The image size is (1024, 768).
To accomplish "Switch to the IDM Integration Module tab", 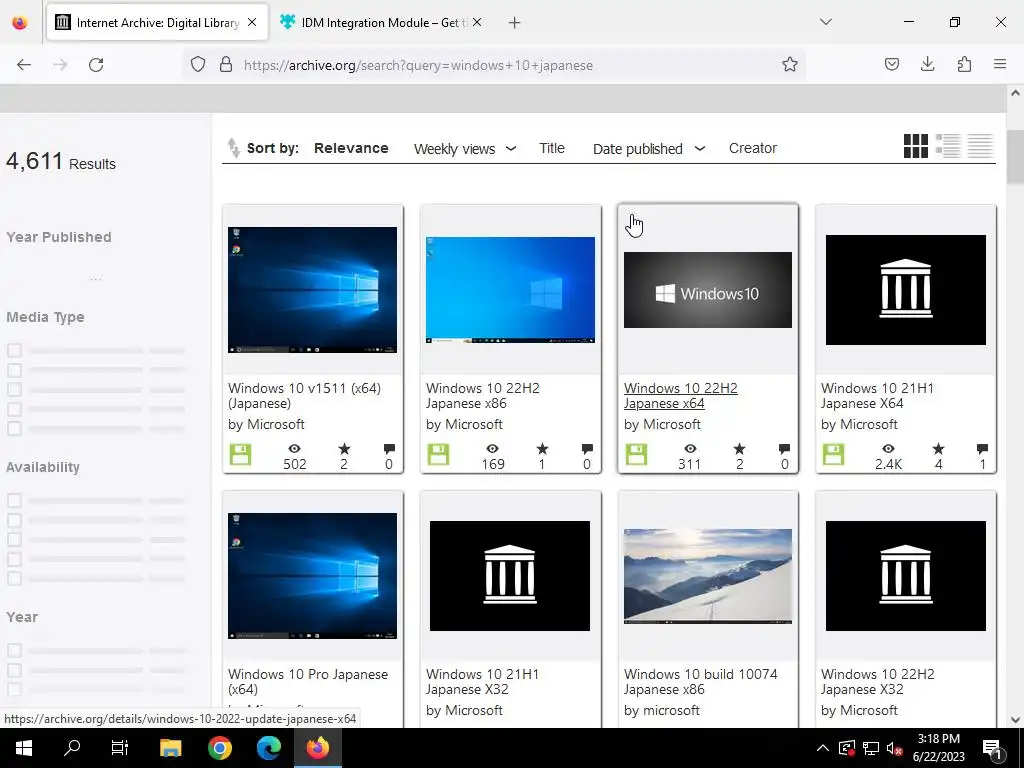I will 382,22.
